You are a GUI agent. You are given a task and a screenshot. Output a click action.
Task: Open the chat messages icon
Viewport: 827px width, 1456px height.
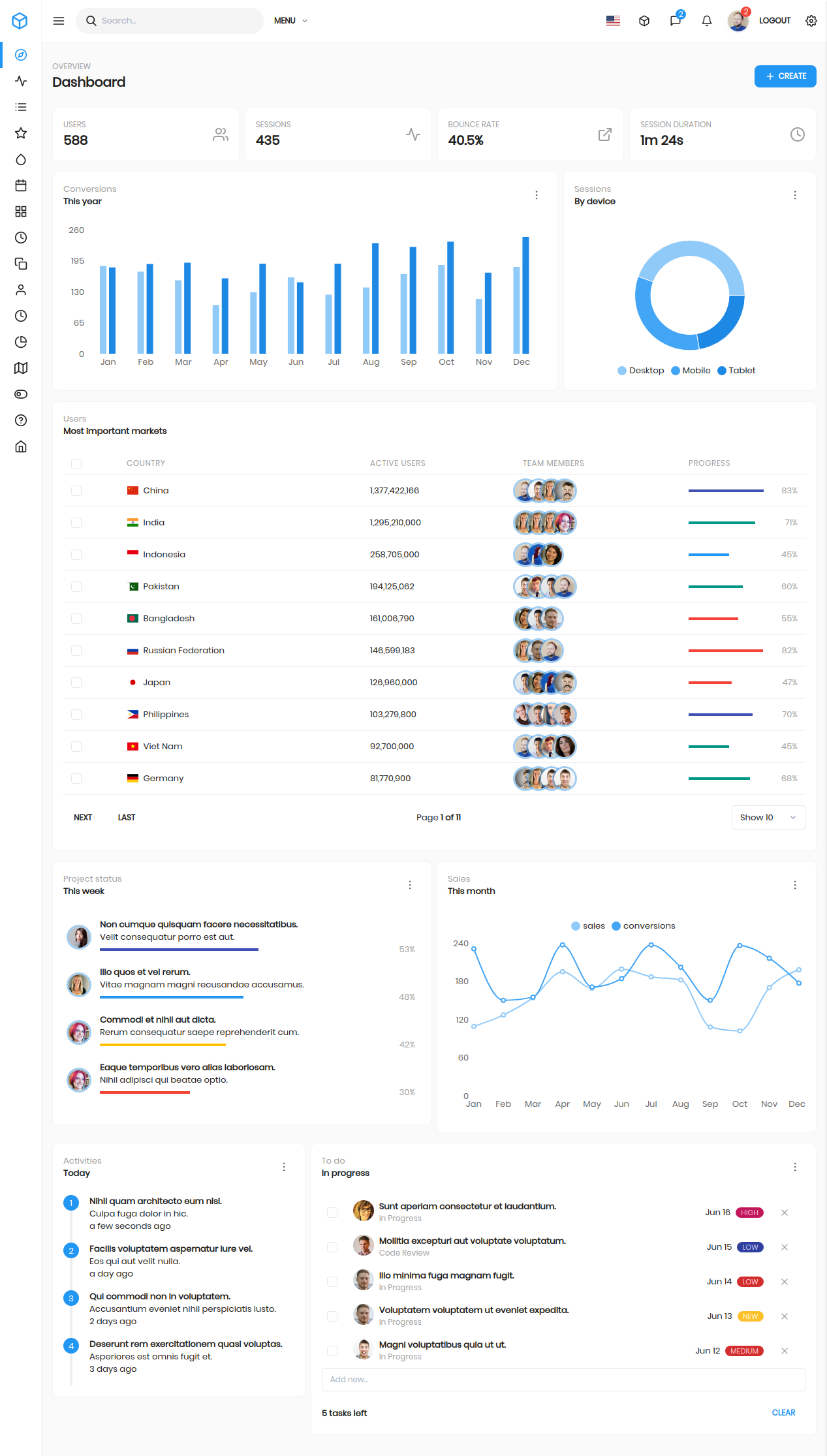point(676,21)
